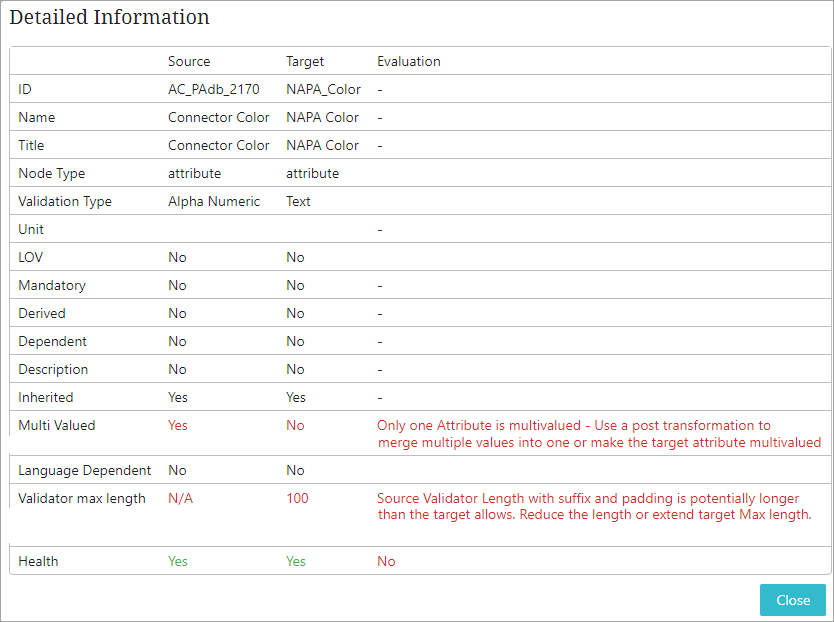Screen dimensions: 834x622
Task: Click the Validator max length row label
Action: pyautogui.click(x=82, y=498)
